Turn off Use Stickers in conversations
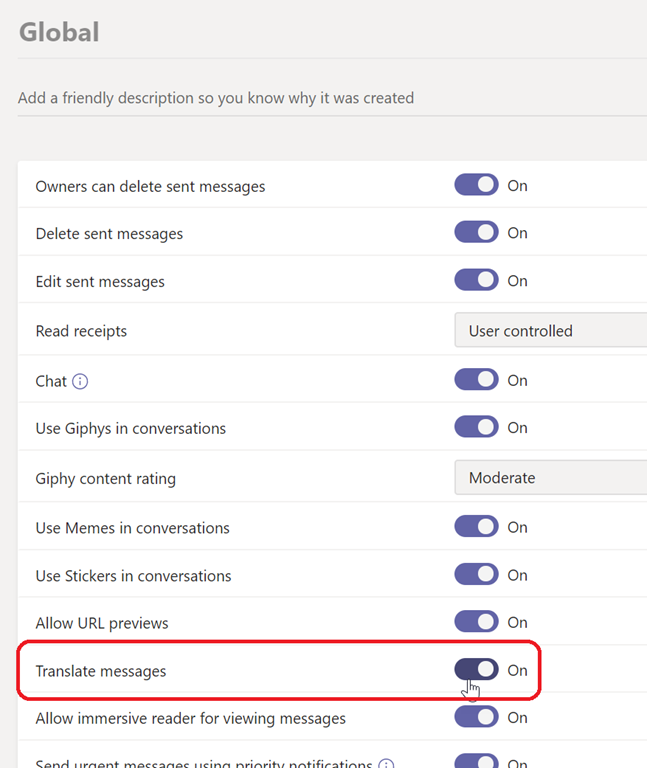Screen dimensions: 647x768 (476, 575)
